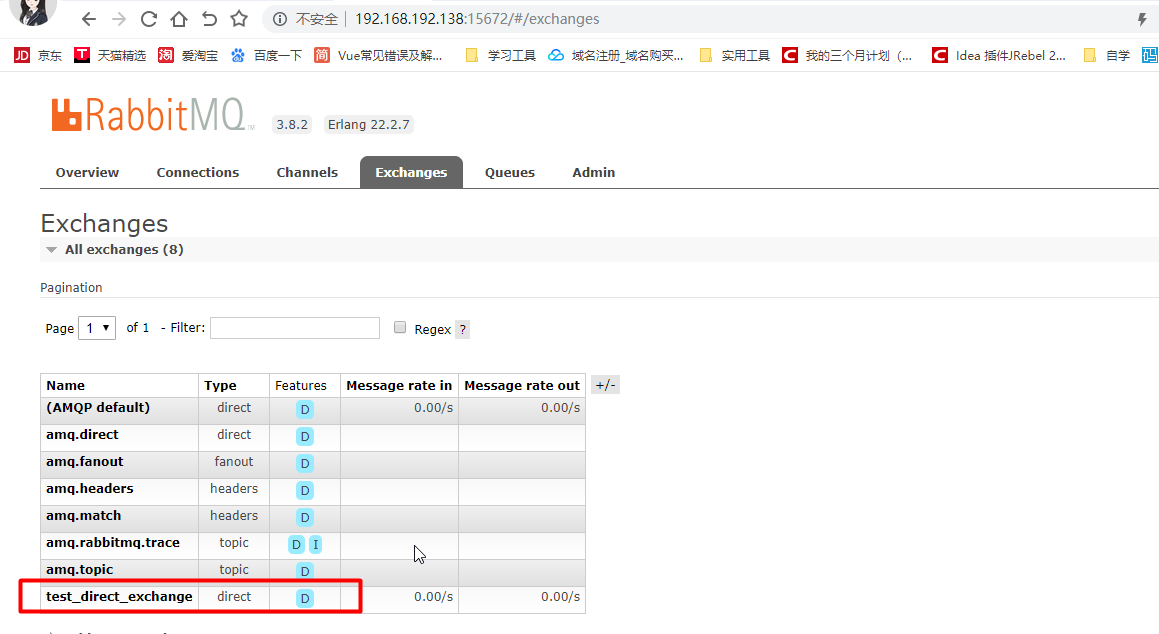1159x634 pixels.
Task: Open the 爱淘宝 bookmark
Action: pos(188,55)
